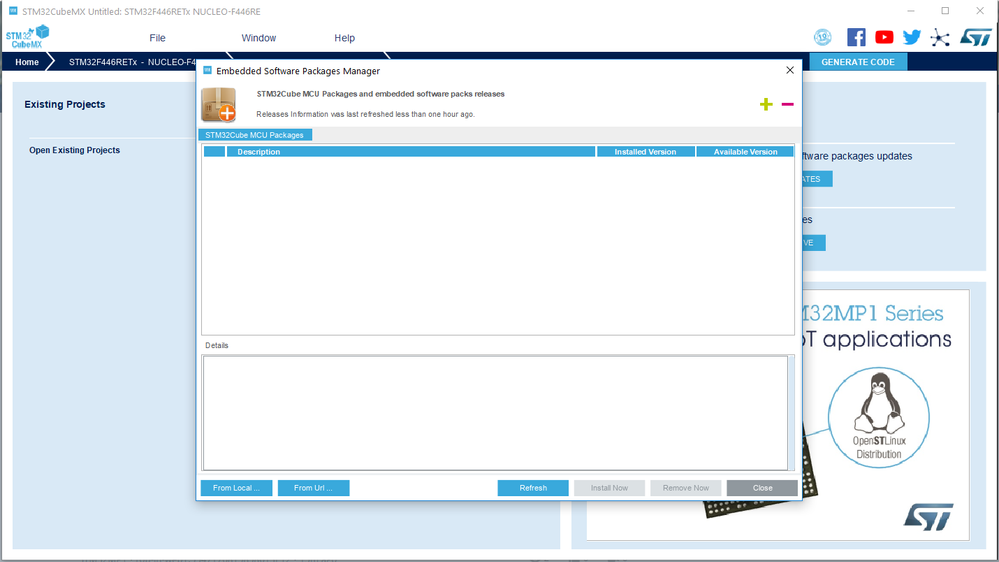Click the Remove Now button
Image resolution: width=999 pixels, height=562 pixels.
(686, 488)
